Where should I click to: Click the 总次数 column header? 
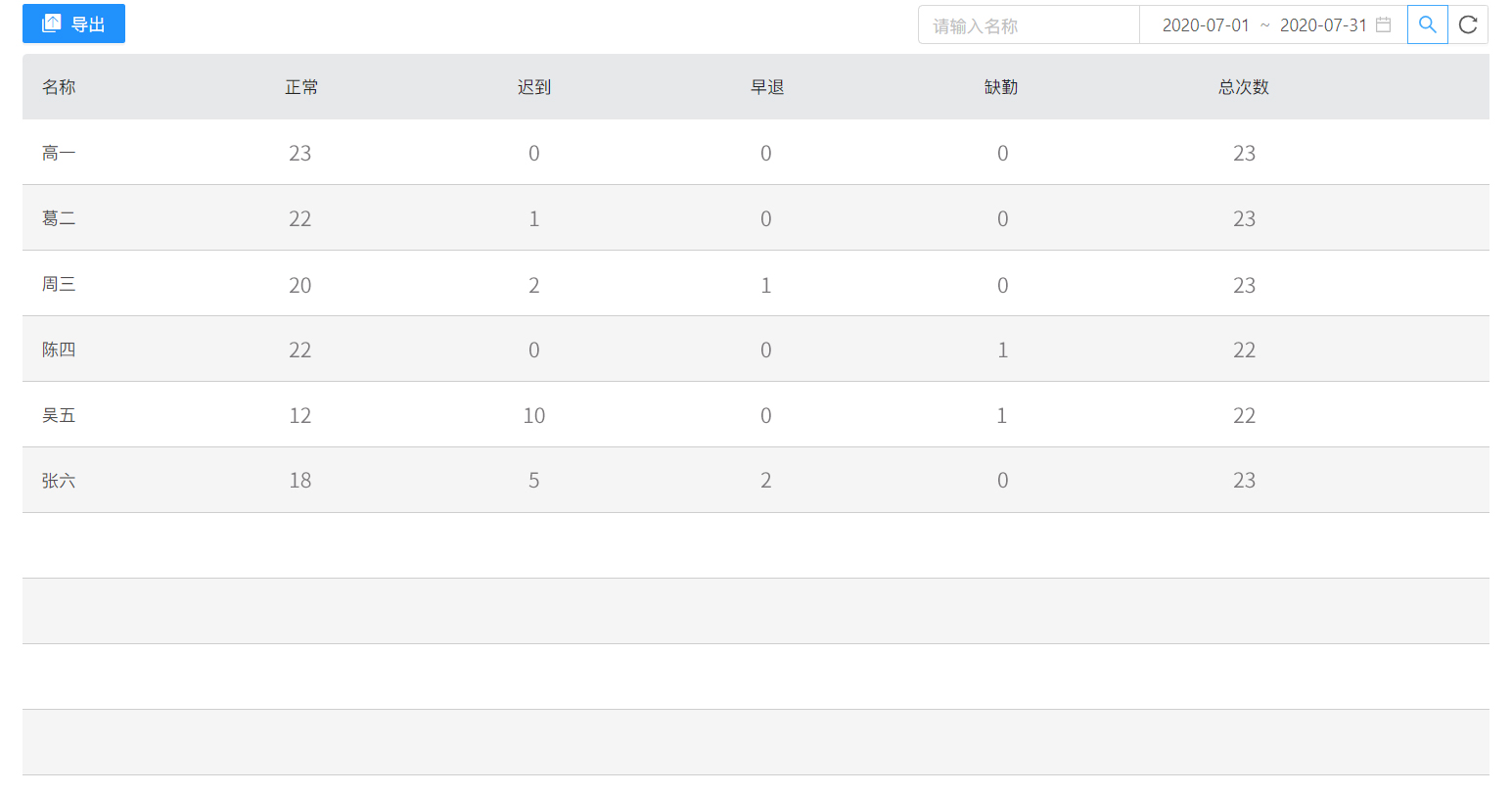pos(1243,87)
